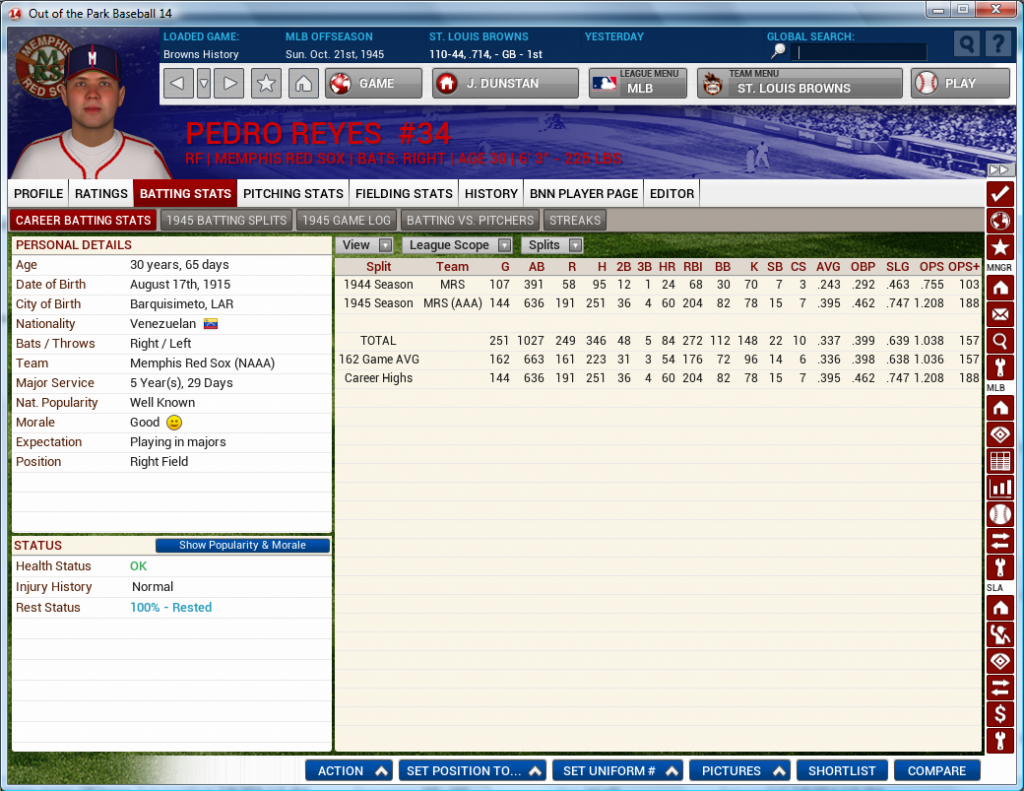Image resolution: width=1024 pixels, height=791 pixels.
Task: Click the magnifier icon in the MNGR sidebar section
Action: tap(999, 340)
